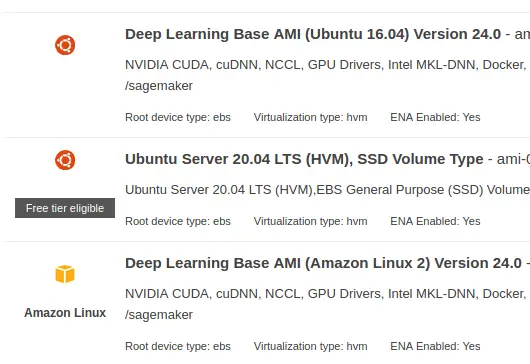Screen dimensions: 530x364
Task: Click Root device type: ebs under Ubuntu 16.04 AMI
Action: pos(178,117)
